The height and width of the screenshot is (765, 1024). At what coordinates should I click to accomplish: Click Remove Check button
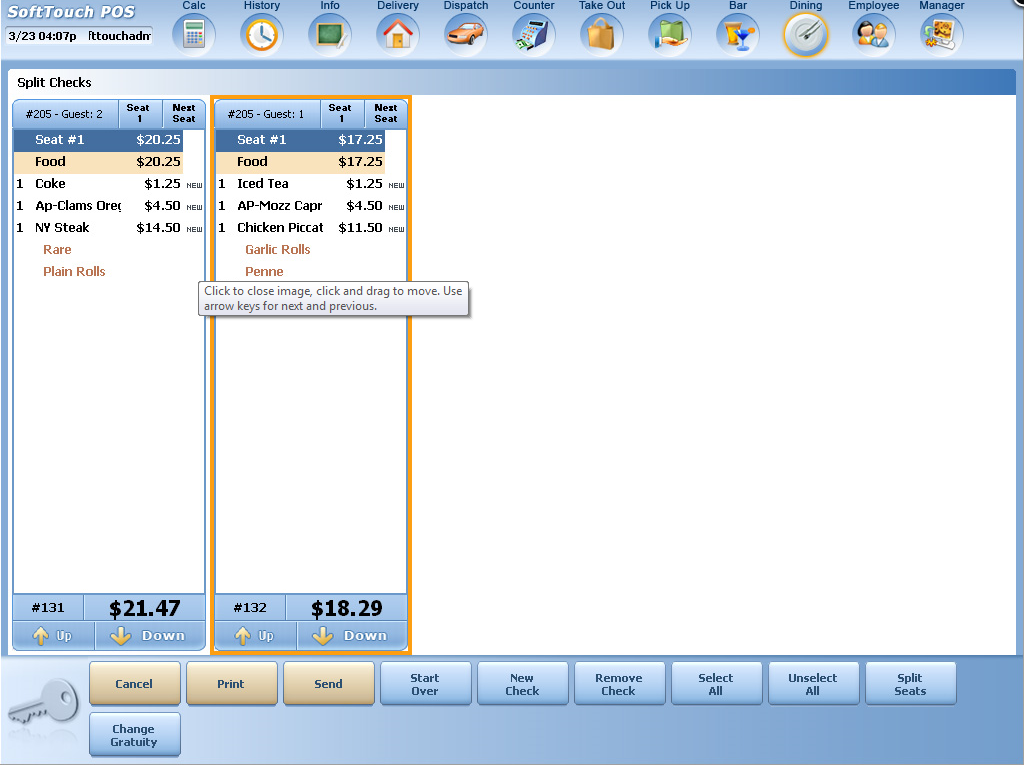pos(619,683)
